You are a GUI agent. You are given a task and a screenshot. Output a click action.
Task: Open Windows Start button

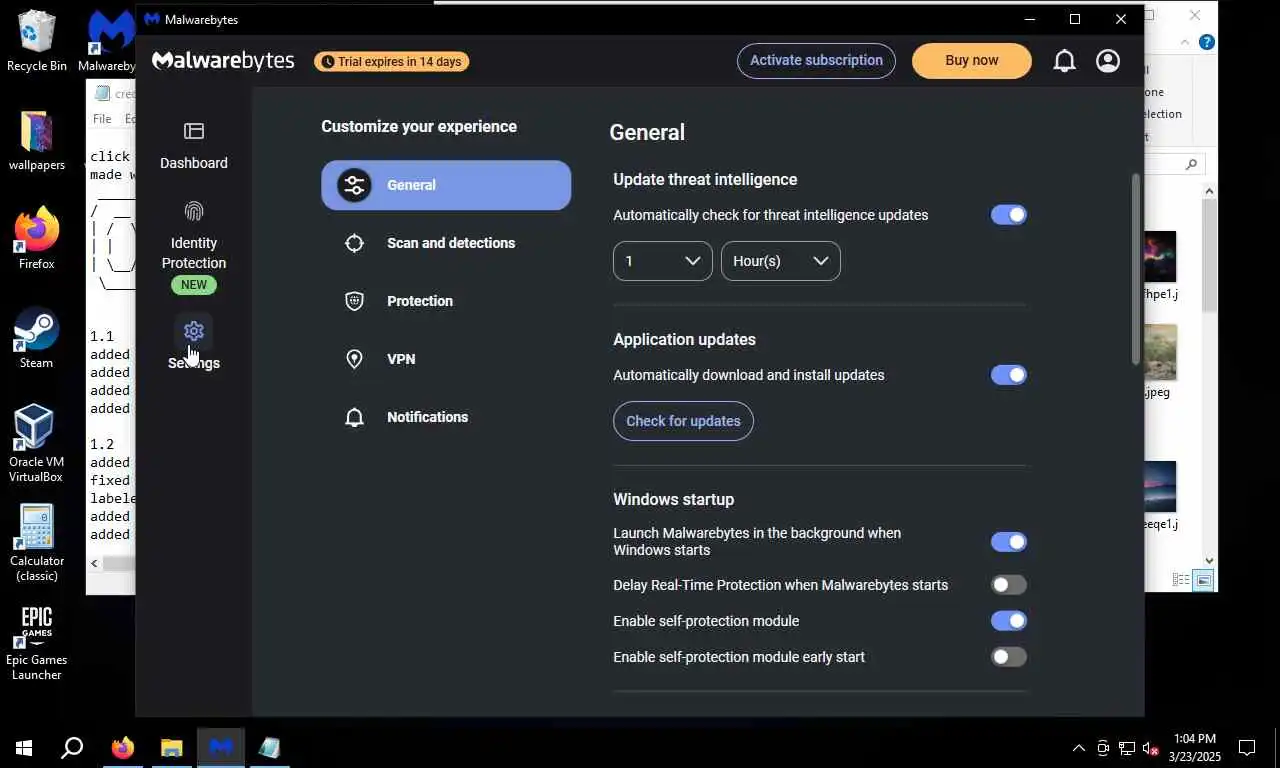[x=24, y=747]
